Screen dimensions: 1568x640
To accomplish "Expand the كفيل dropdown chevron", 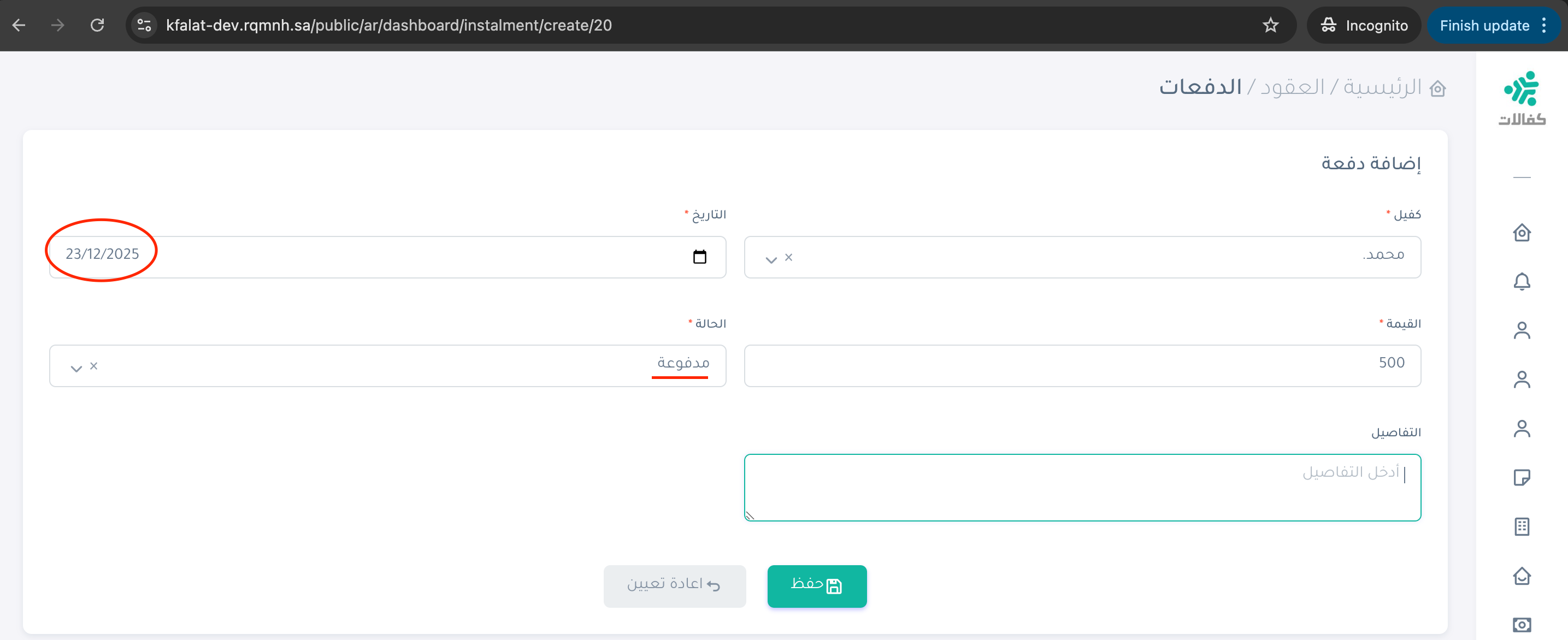I will pos(770,259).
